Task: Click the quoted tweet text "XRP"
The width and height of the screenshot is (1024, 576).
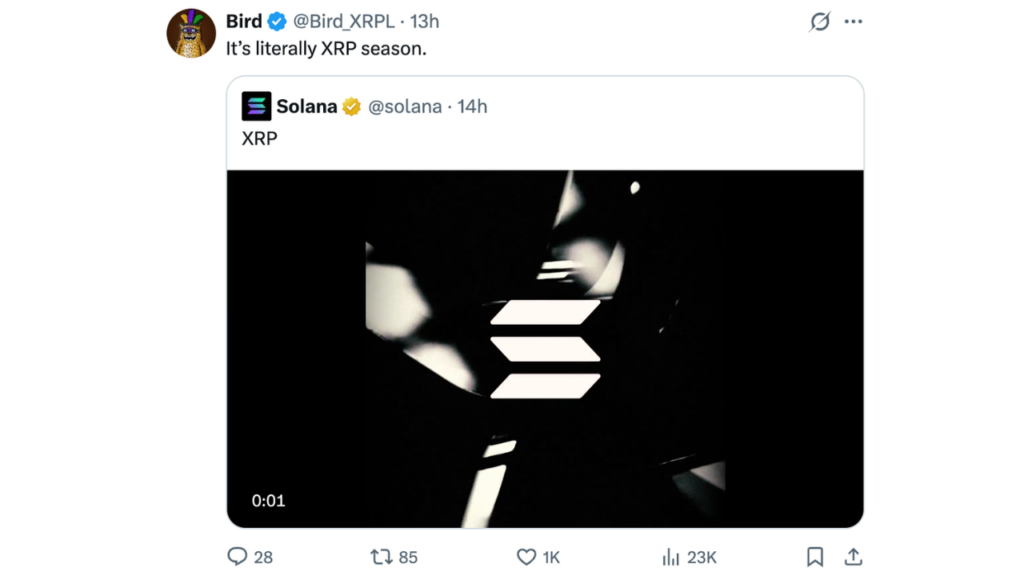Action: (x=259, y=139)
